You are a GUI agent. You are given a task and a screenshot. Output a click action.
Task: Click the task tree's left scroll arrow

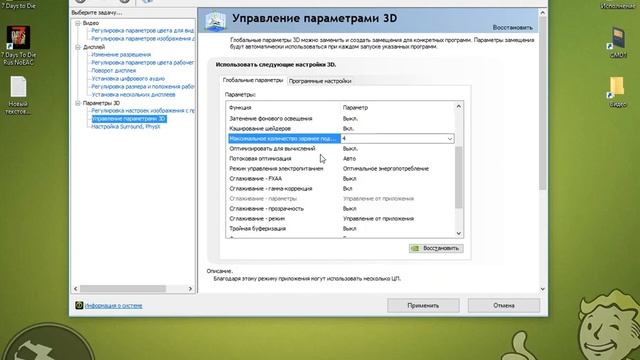click(76, 289)
